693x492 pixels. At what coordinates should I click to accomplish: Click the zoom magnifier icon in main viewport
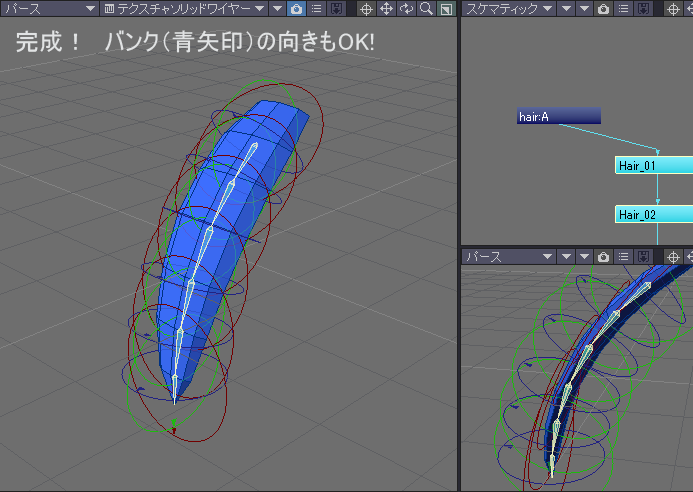[x=426, y=8]
